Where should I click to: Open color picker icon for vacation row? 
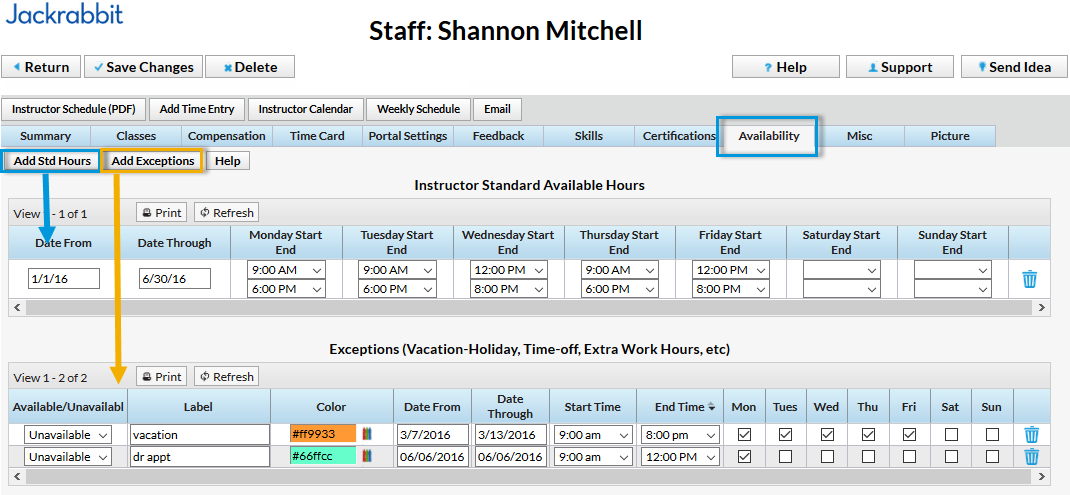pos(367,434)
